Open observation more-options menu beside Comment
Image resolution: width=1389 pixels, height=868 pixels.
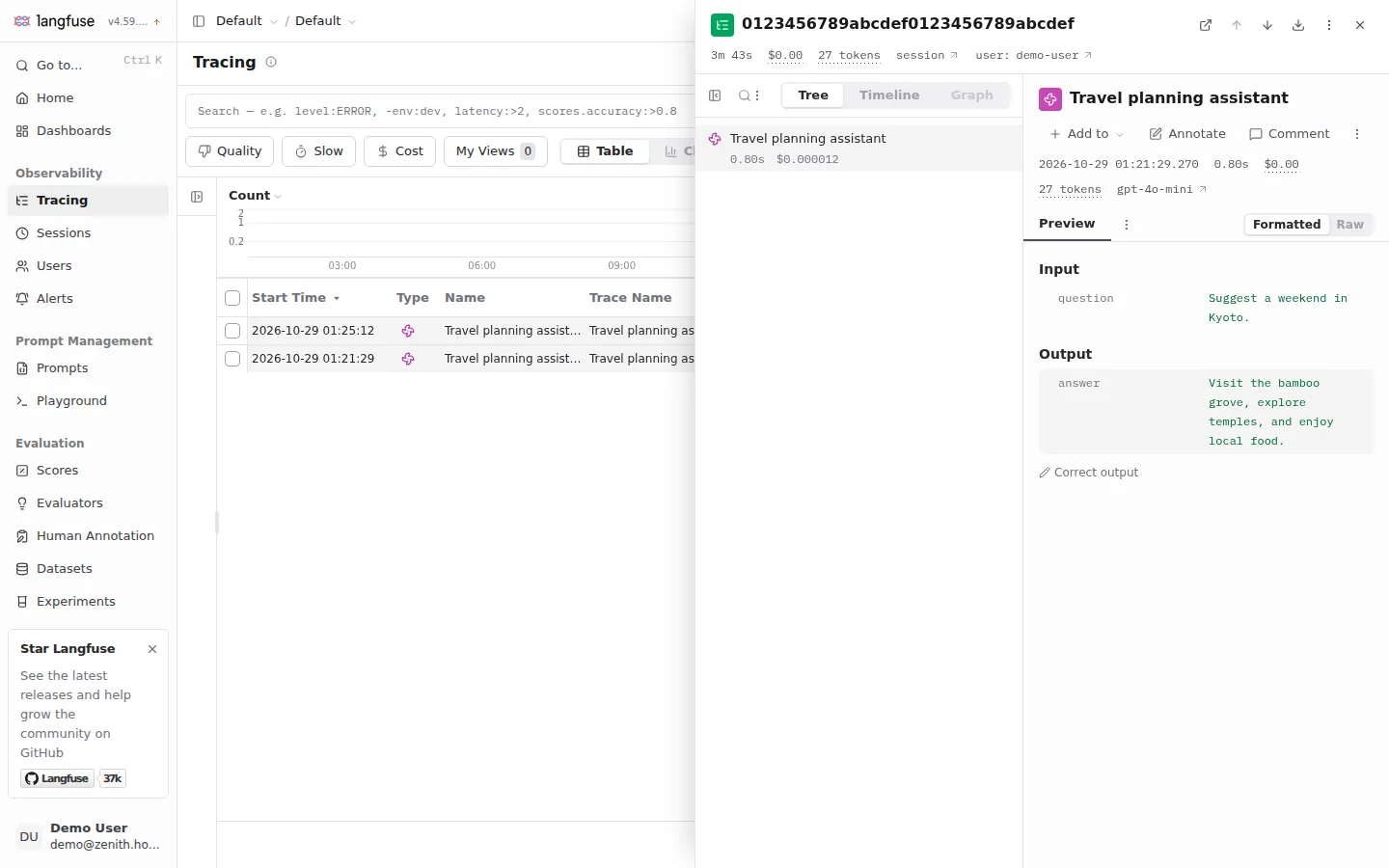pos(1357,134)
